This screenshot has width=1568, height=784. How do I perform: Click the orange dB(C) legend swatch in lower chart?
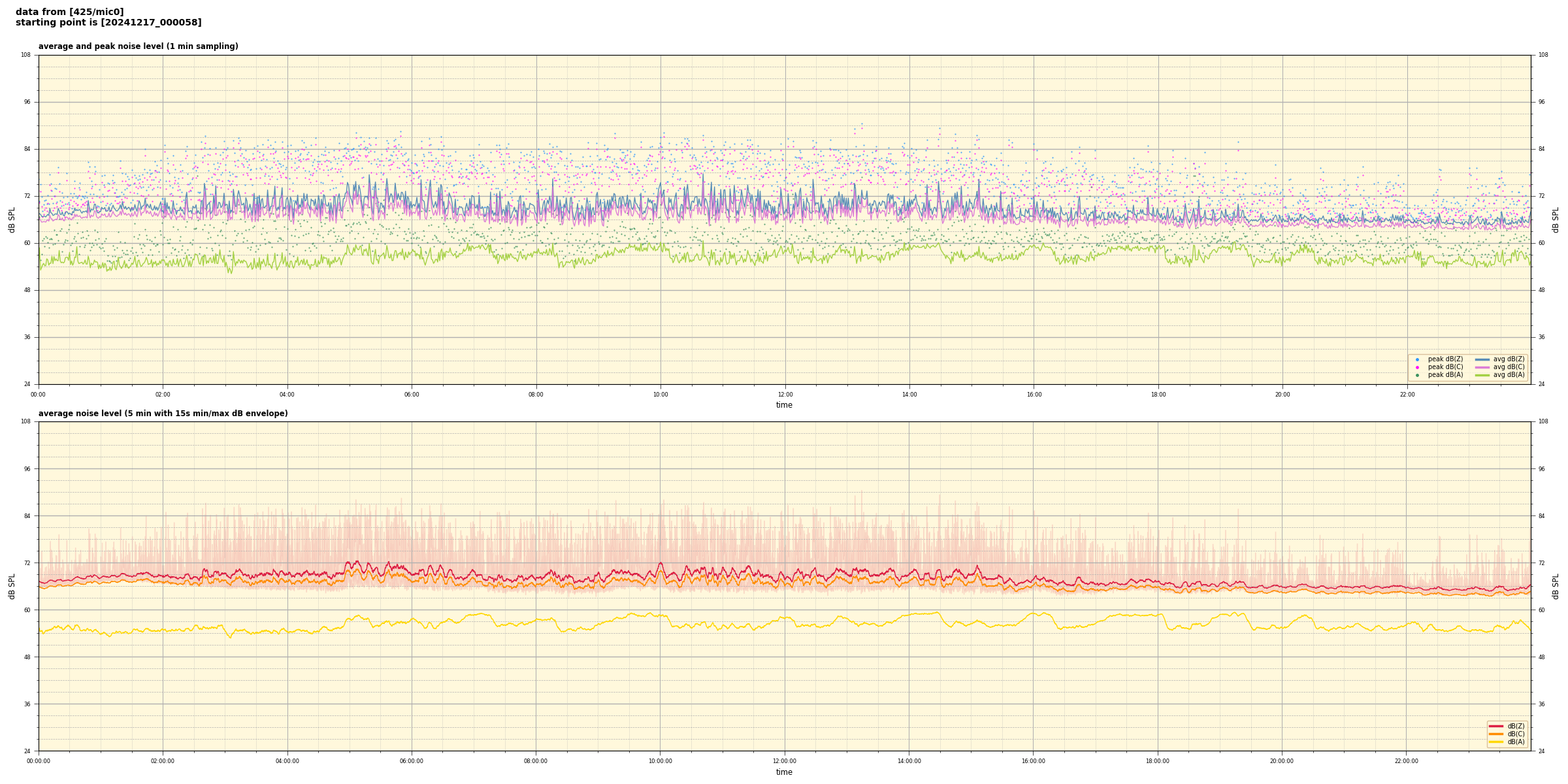tap(1495, 734)
